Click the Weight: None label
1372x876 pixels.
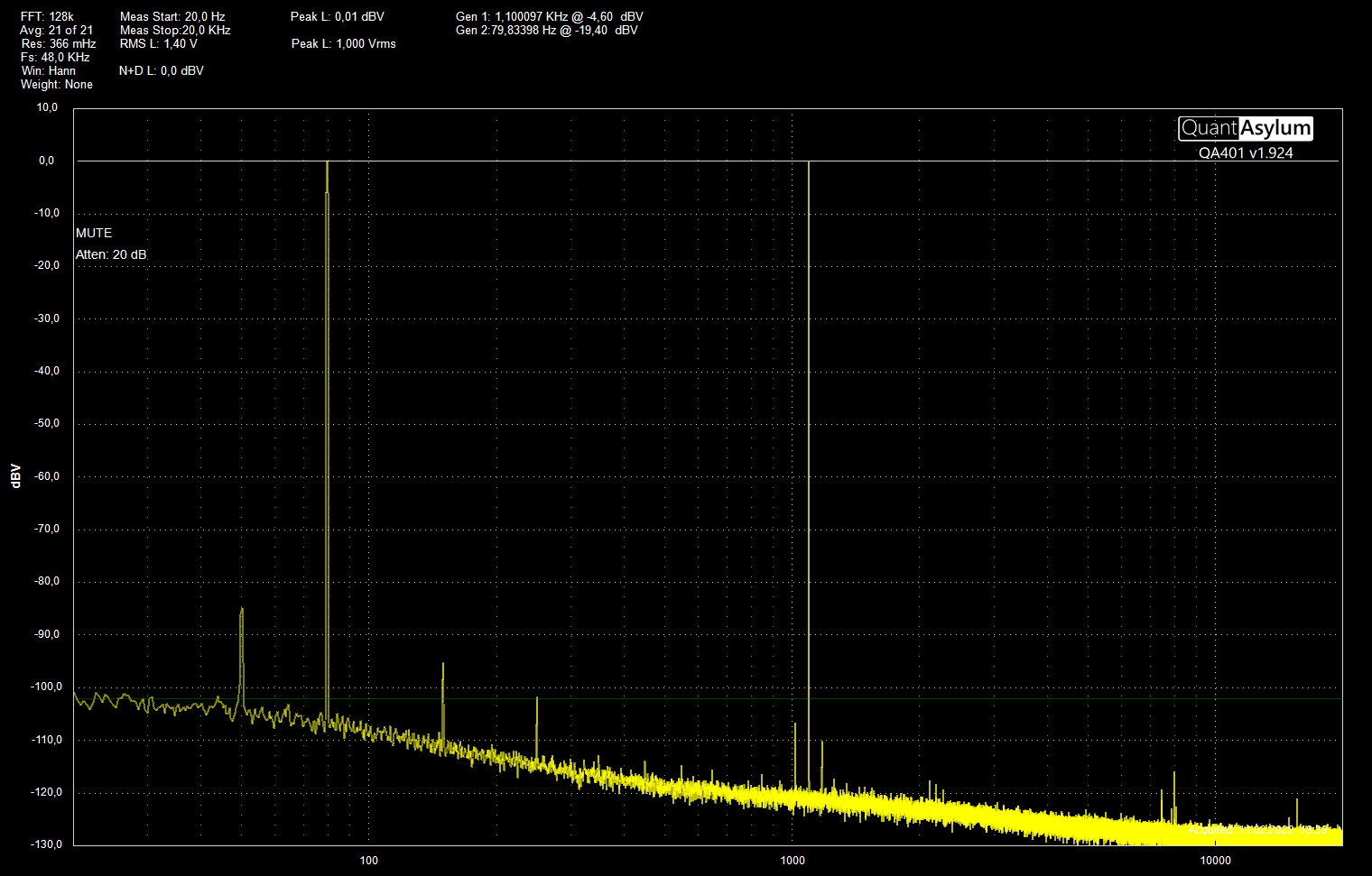(x=57, y=84)
